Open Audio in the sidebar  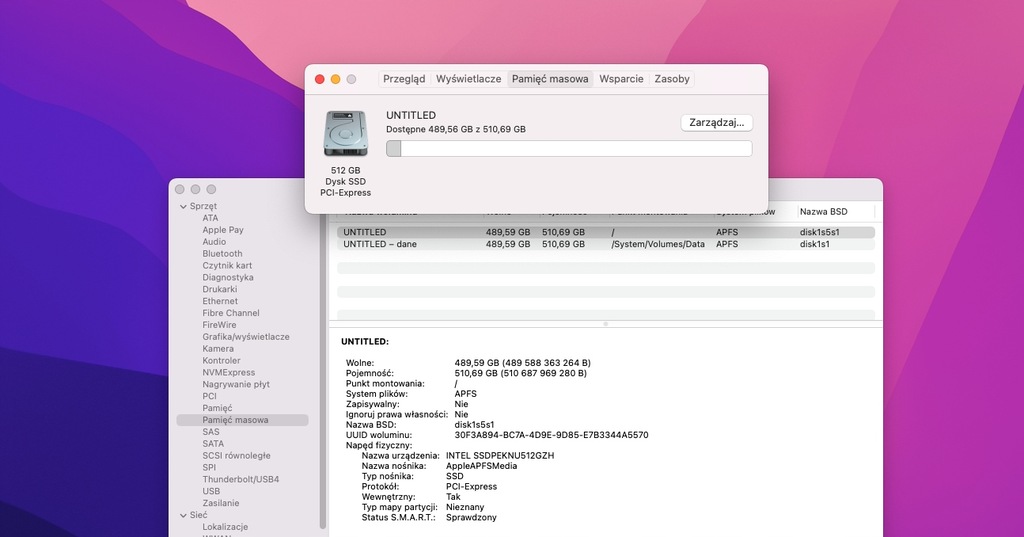214,242
